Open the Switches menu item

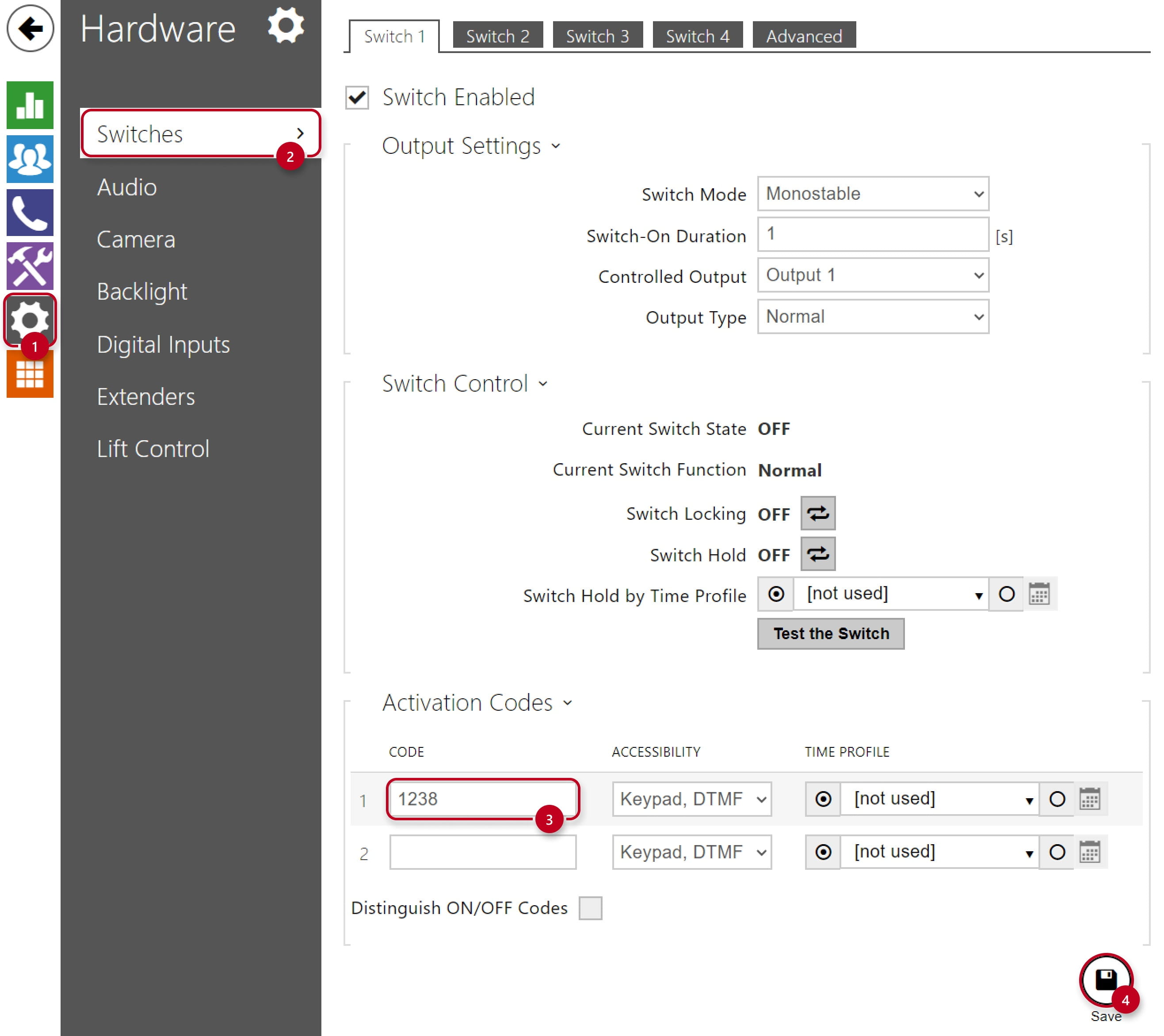click(x=201, y=133)
